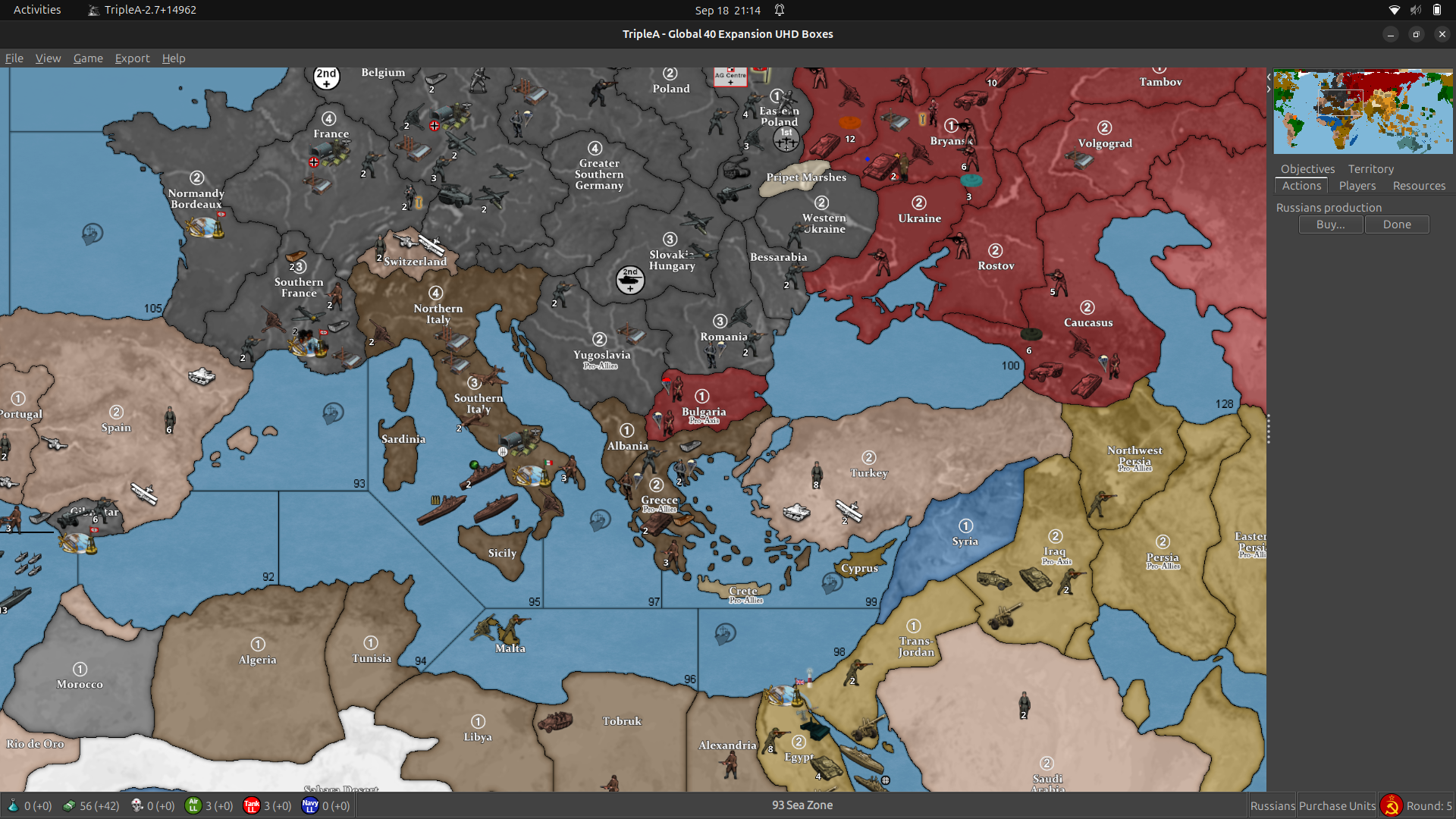Screen dimensions: 1456x819
Task: Click the convoy icon east of Sicily
Action: pyautogui.click(x=600, y=520)
